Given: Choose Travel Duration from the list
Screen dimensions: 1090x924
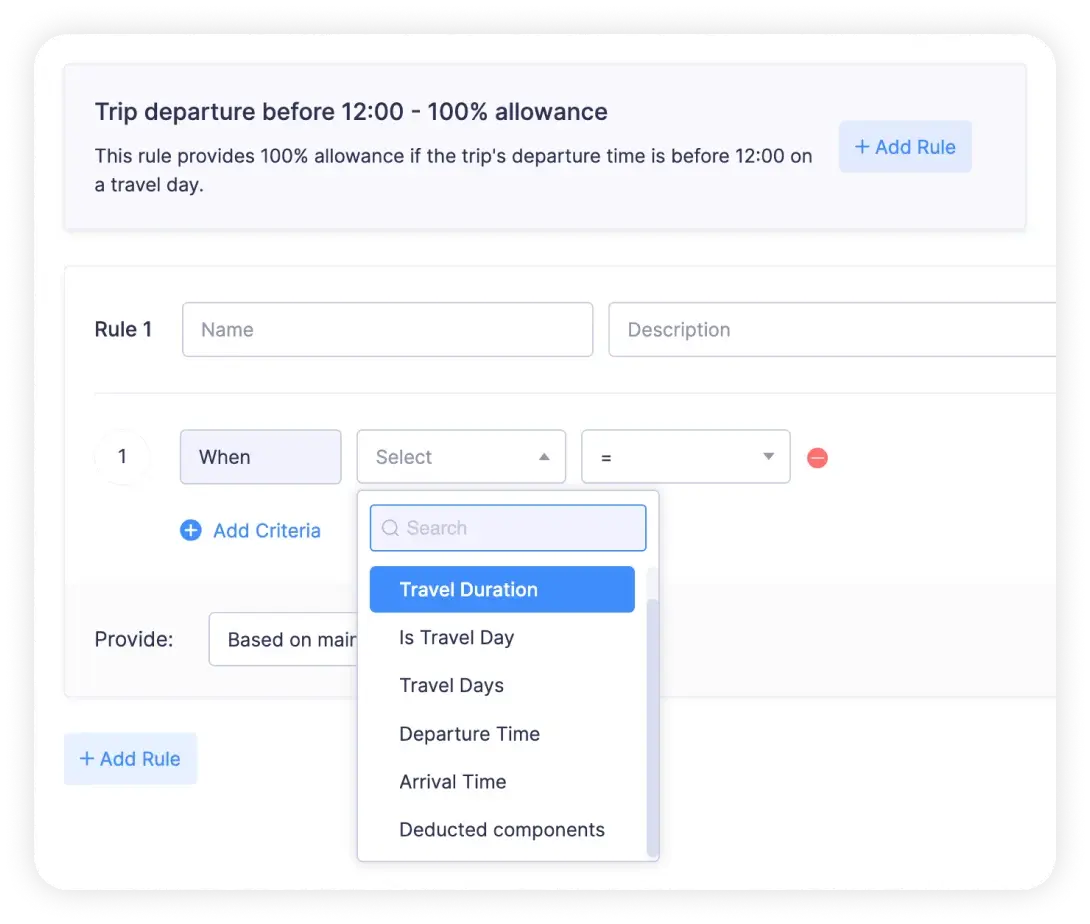Looking at the screenshot, I should 502,590.
